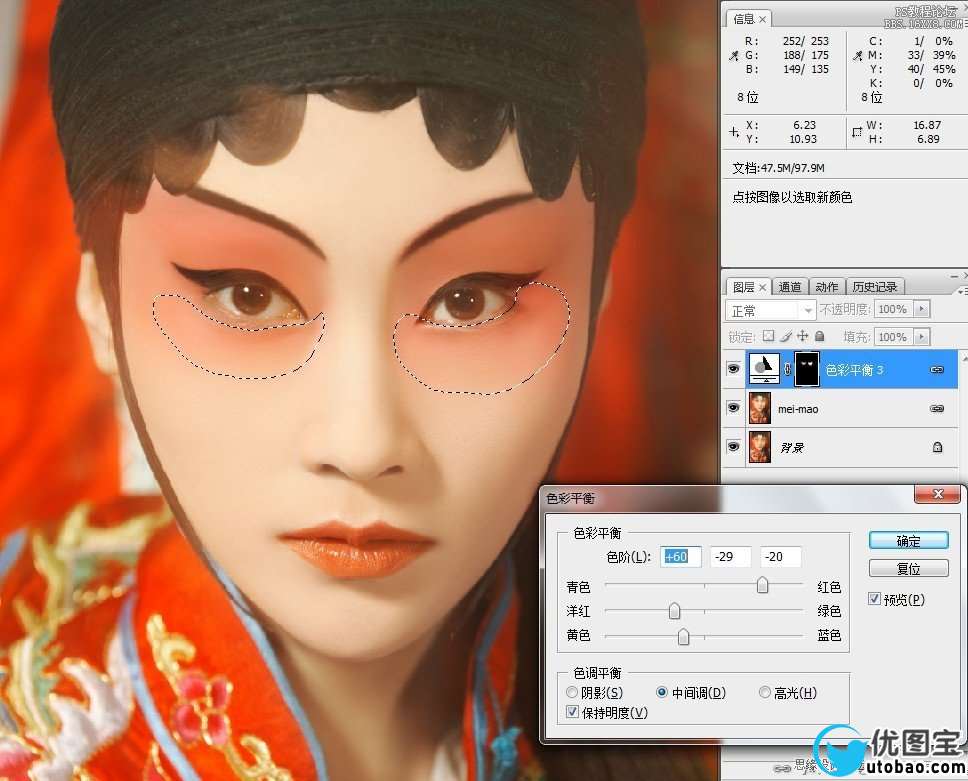
Task: Select the 中间调(D) radio button
Action: point(661,692)
